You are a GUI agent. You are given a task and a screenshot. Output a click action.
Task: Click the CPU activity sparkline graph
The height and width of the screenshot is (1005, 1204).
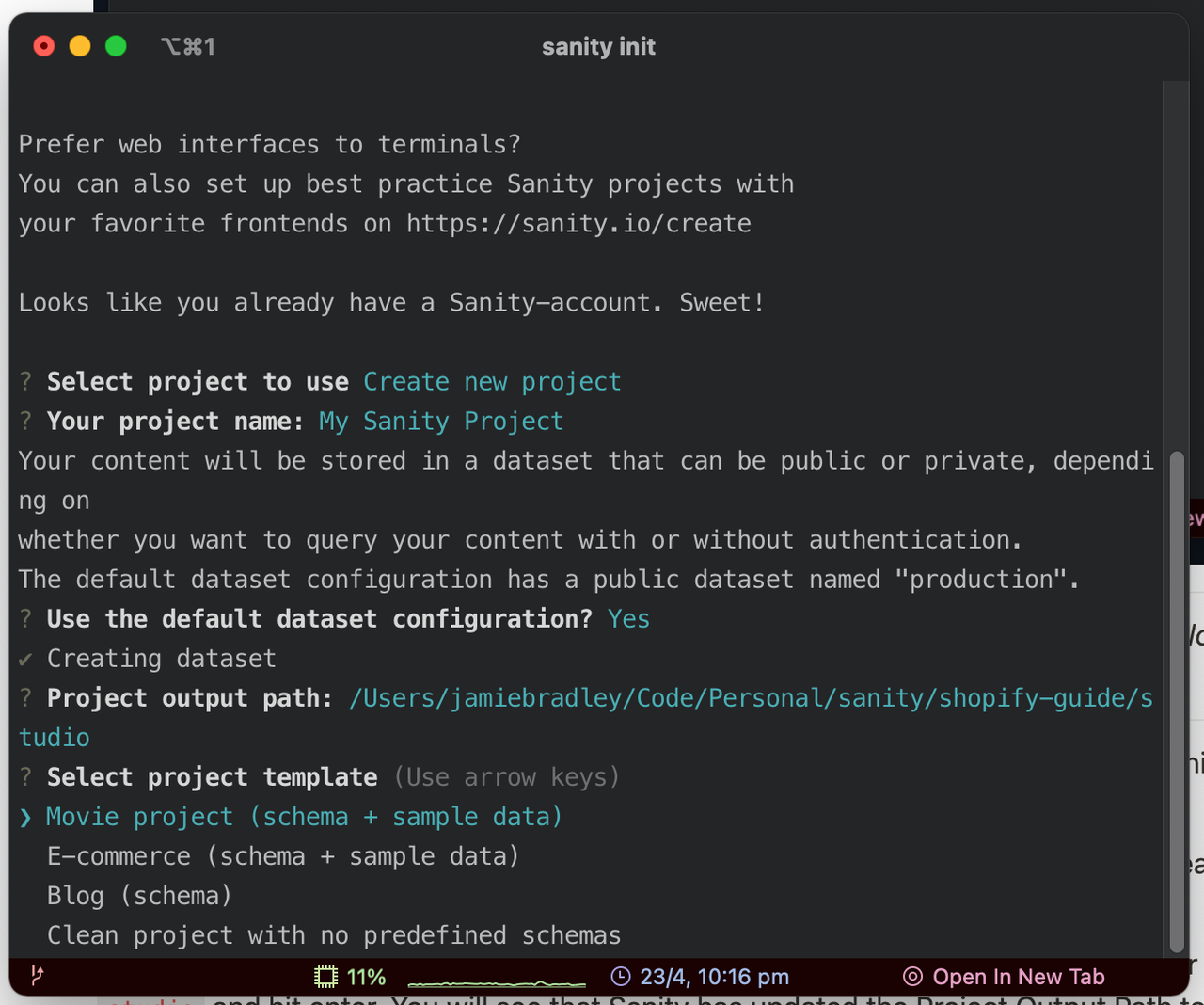496,977
